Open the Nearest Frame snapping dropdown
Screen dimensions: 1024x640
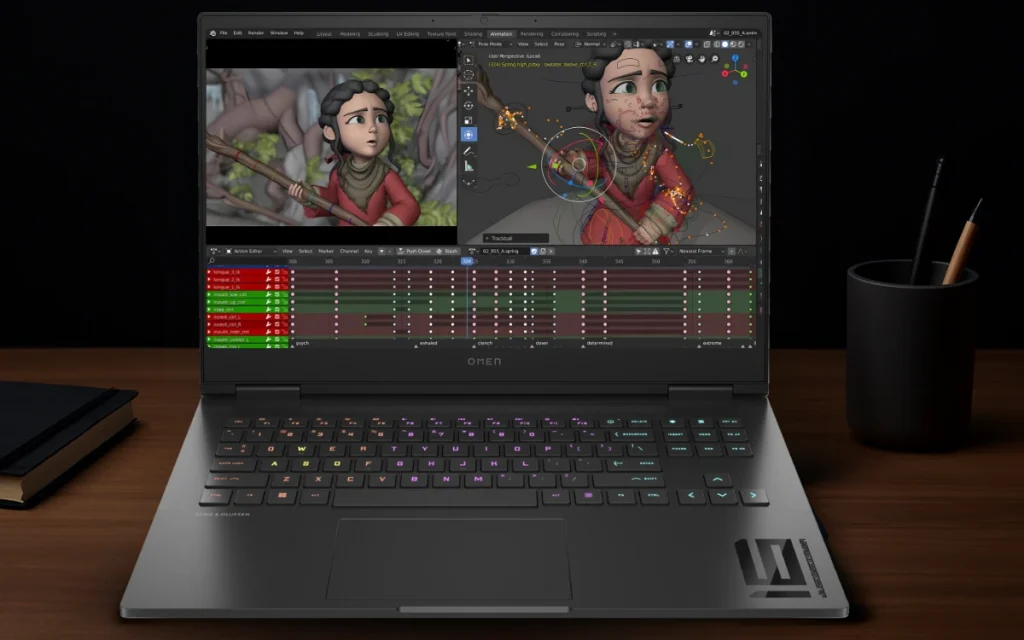[702, 251]
